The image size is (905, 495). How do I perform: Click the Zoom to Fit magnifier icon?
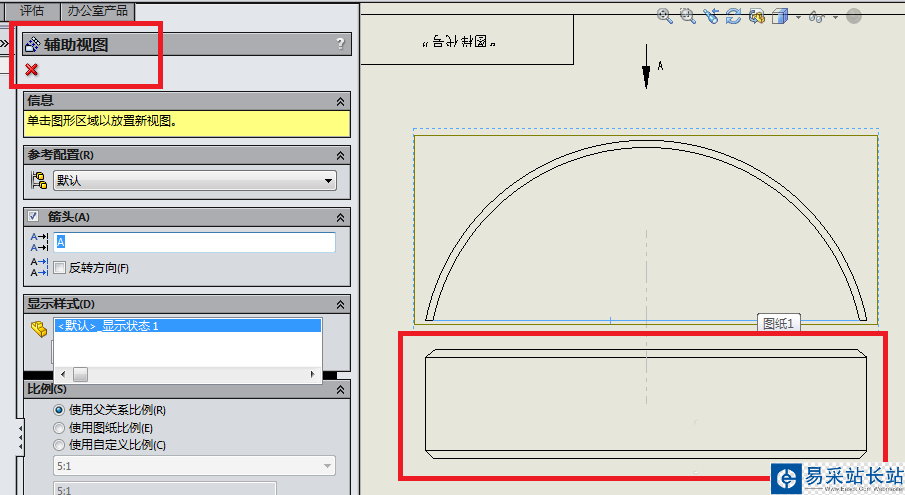pyautogui.click(x=664, y=16)
